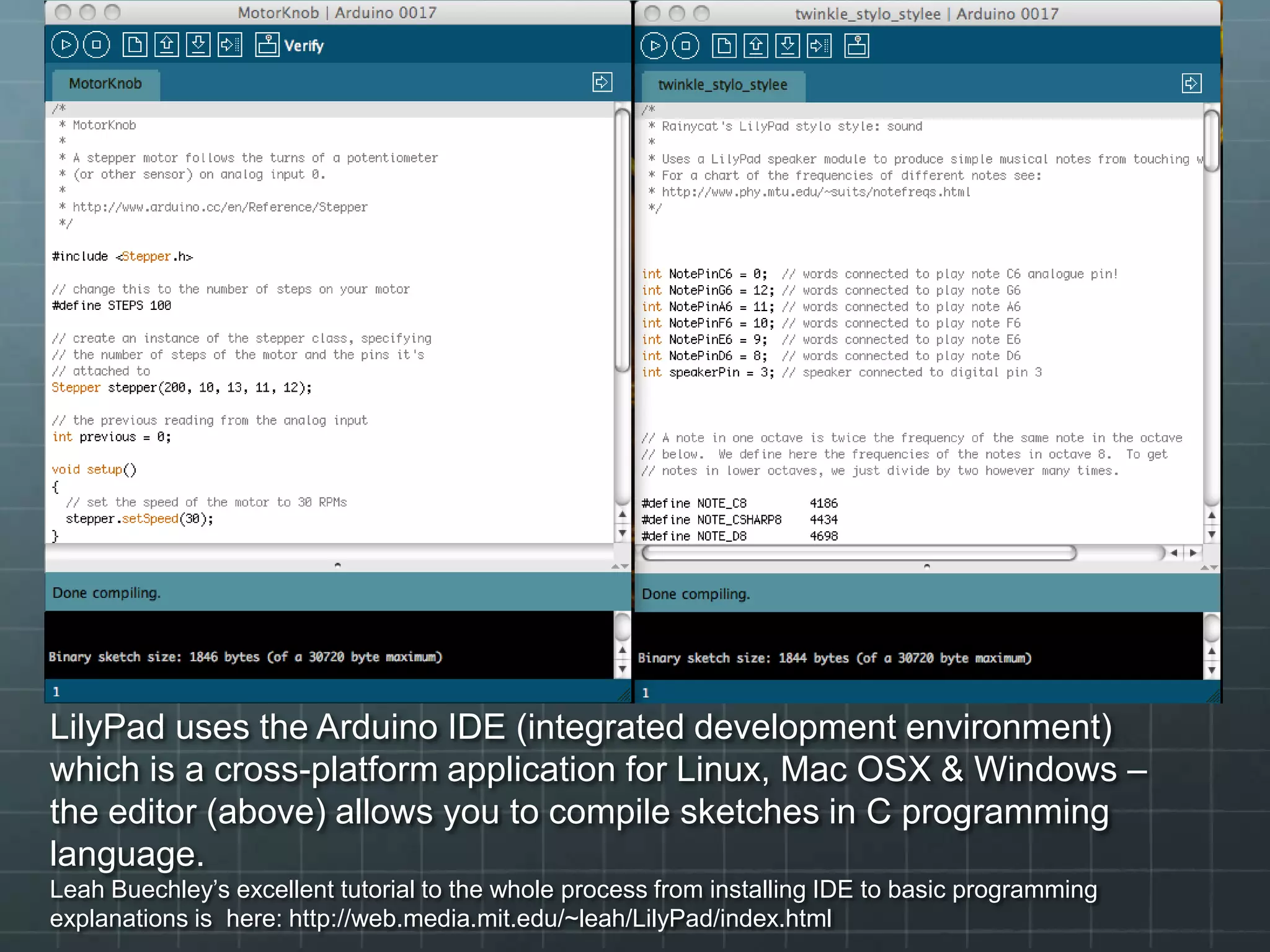
Task: Click Stop icon in twinkle_stylo_stylee window
Action: pos(686,46)
